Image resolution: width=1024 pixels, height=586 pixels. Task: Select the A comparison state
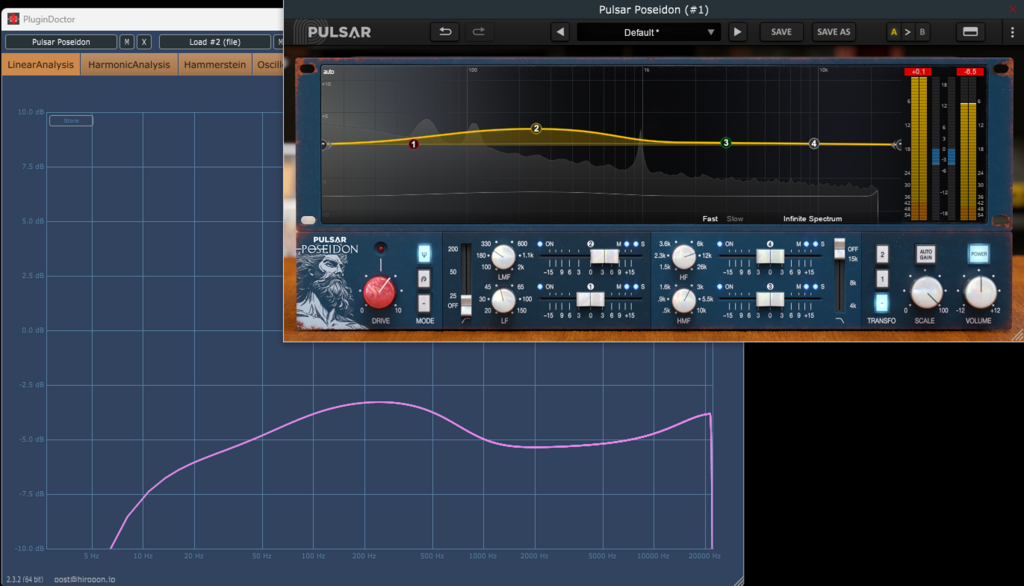point(893,32)
